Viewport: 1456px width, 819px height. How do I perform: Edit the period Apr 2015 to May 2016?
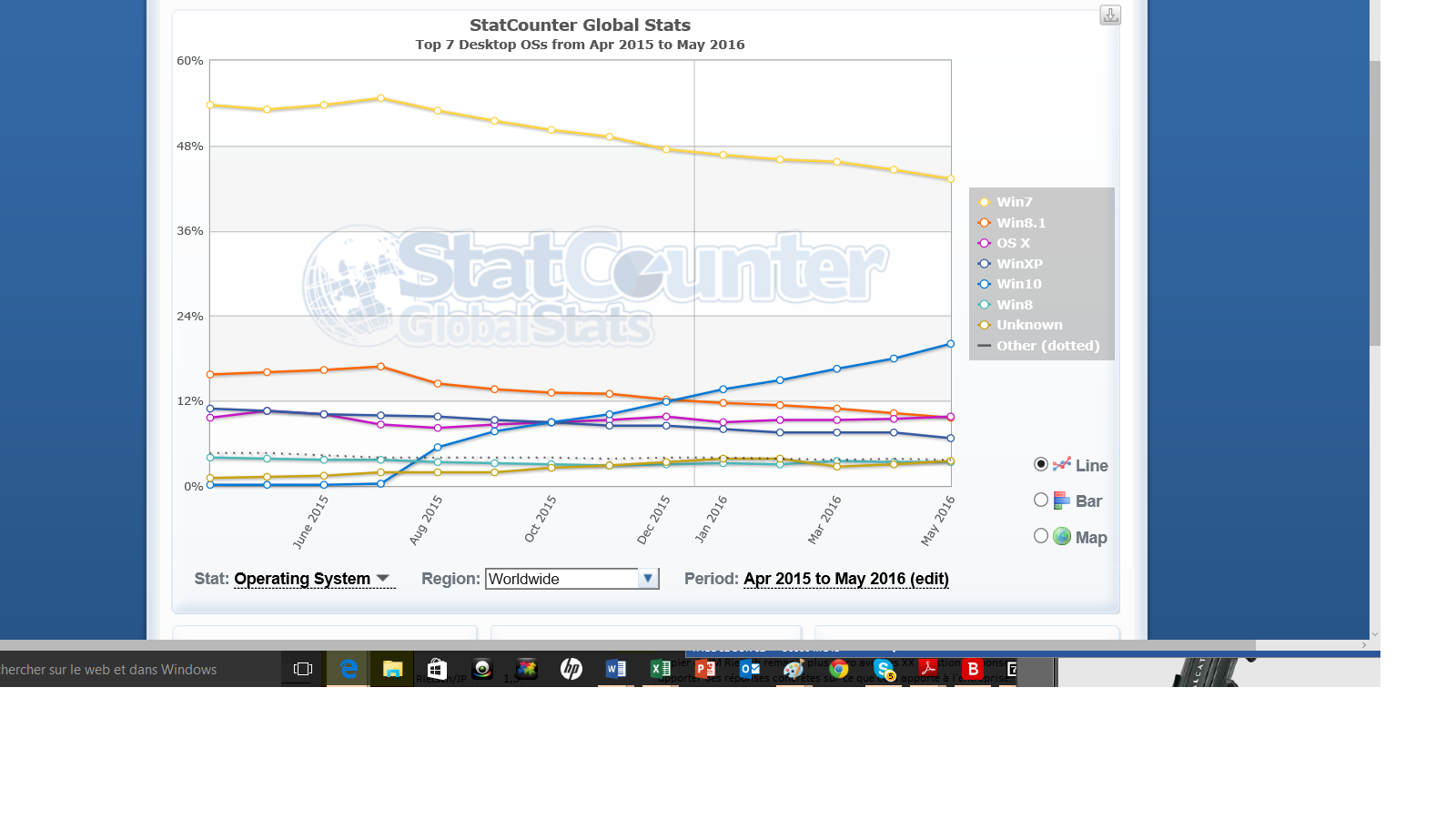(846, 579)
